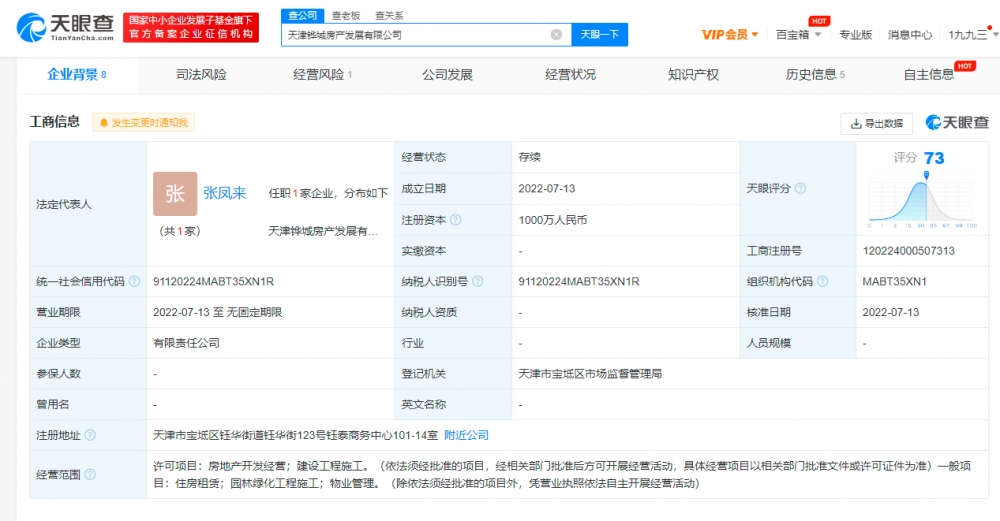
Task: Click the company name search input field
Action: pyautogui.click(x=415, y=35)
